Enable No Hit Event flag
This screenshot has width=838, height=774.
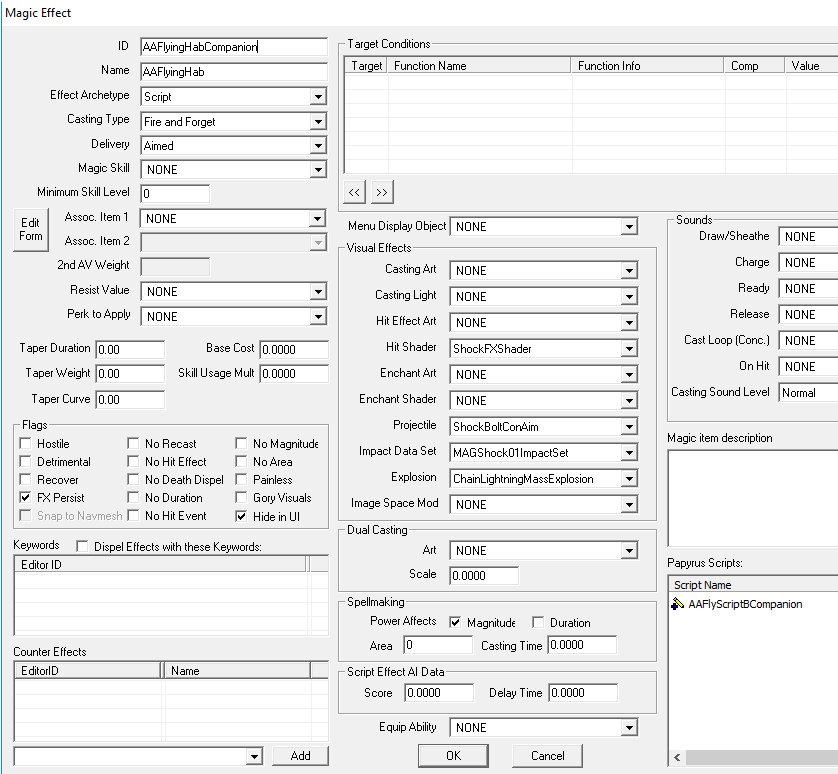(x=133, y=516)
